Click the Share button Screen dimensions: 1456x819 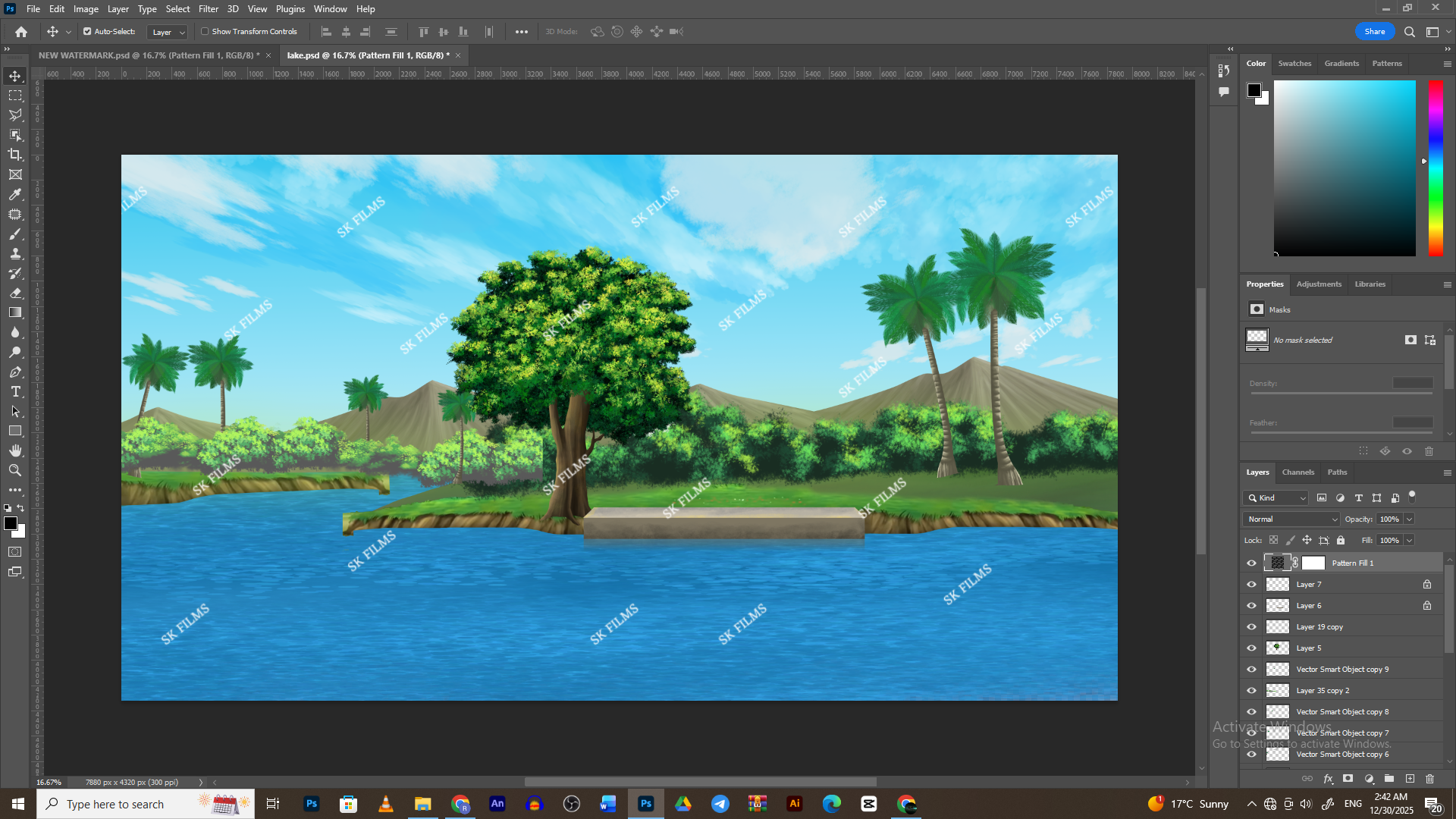[1374, 32]
